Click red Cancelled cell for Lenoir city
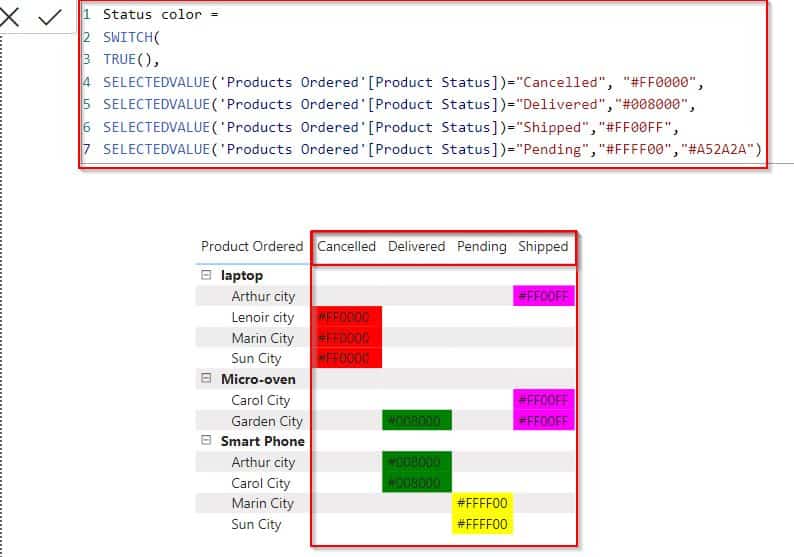The width and height of the screenshot is (794, 557). click(347, 317)
